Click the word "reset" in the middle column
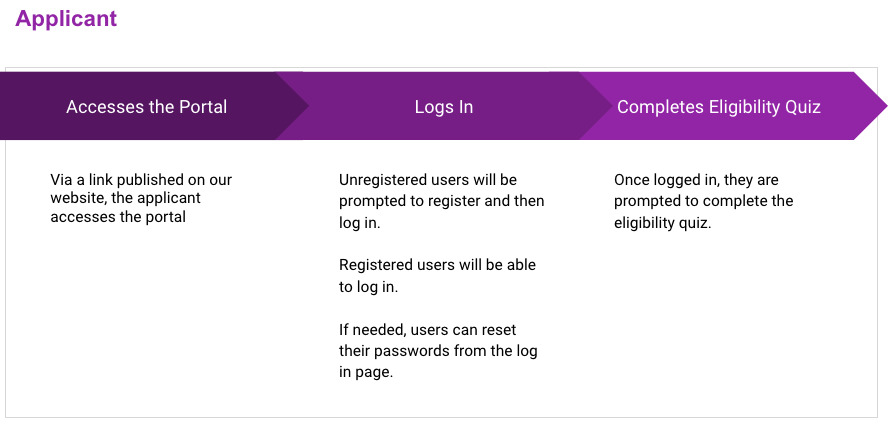 click(497, 330)
